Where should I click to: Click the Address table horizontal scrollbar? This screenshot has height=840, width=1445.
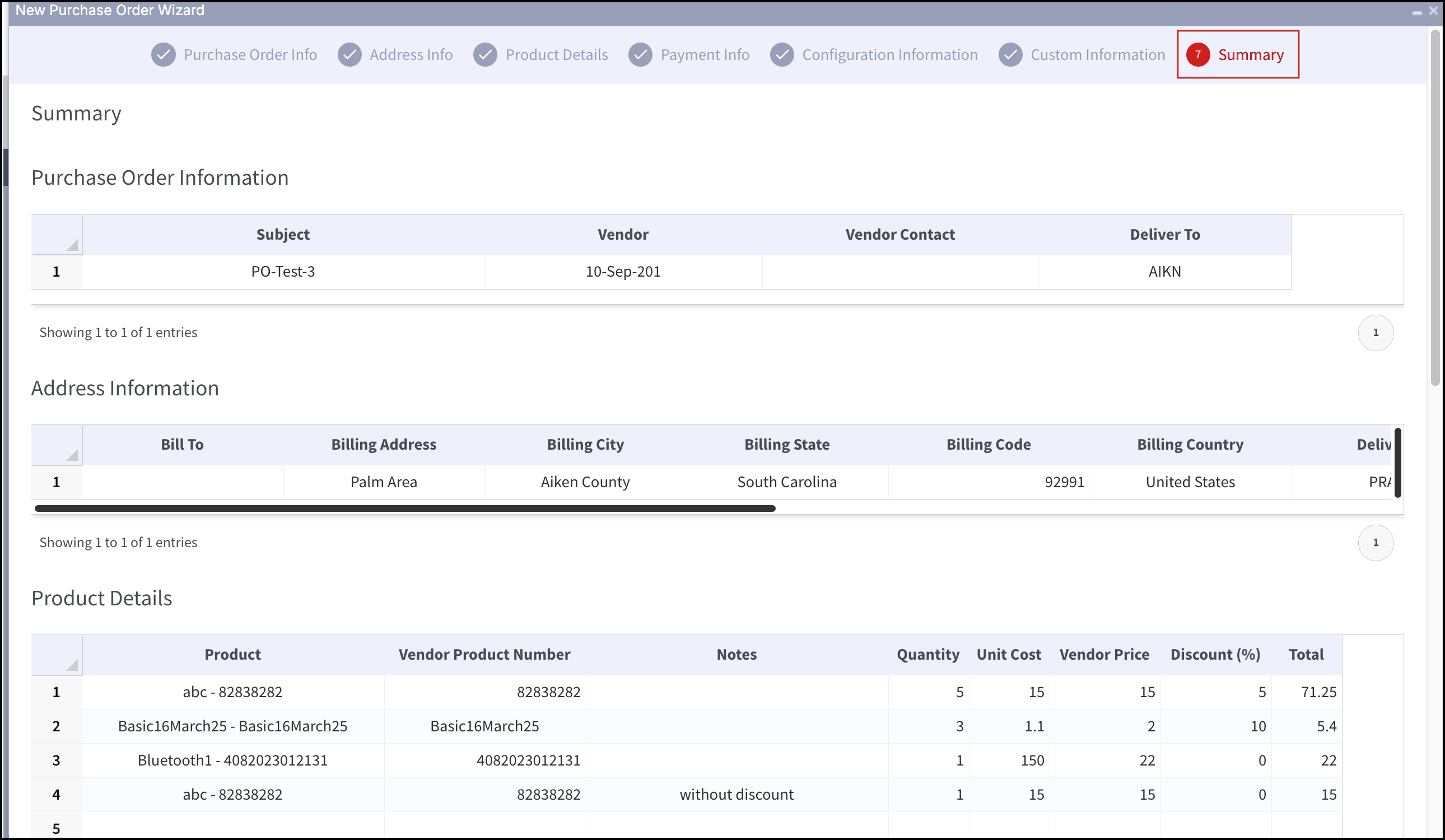pyautogui.click(x=405, y=508)
